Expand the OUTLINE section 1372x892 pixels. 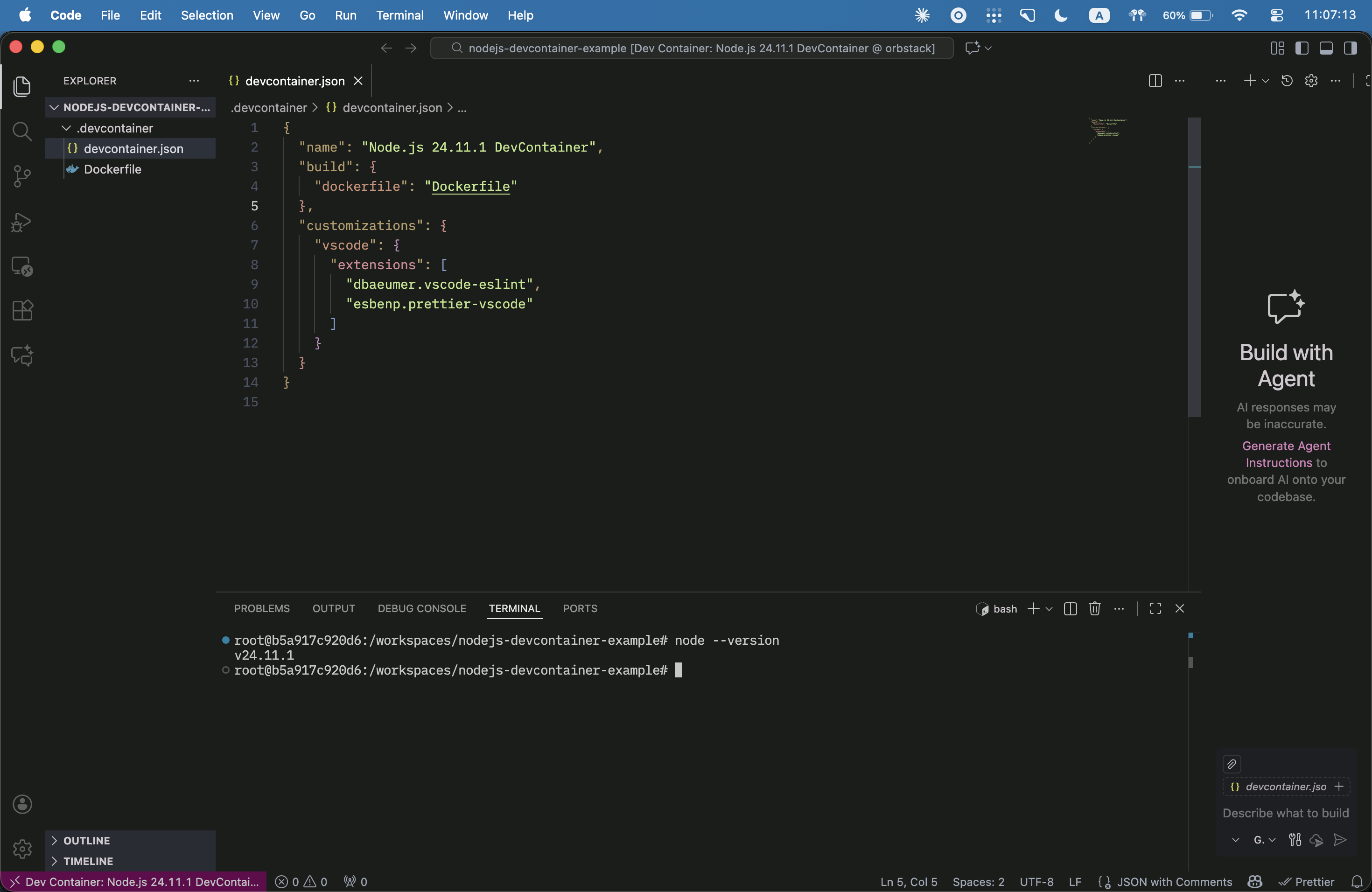pyautogui.click(x=86, y=841)
